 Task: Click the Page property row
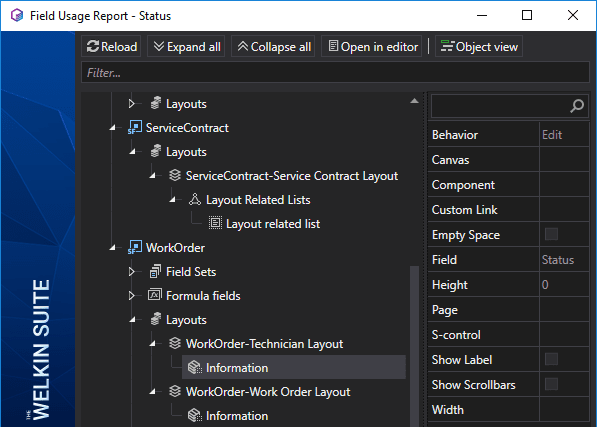tap(509, 310)
